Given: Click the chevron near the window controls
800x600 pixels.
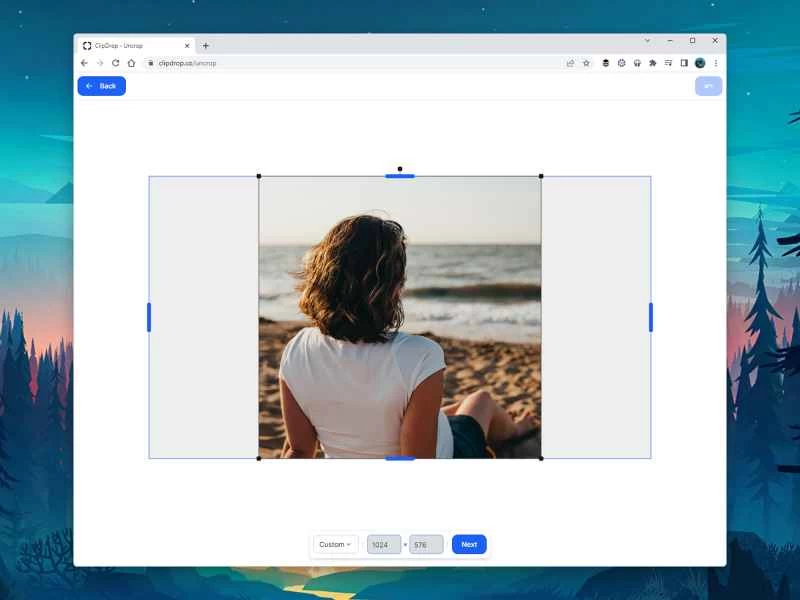Looking at the screenshot, I should 647,40.
